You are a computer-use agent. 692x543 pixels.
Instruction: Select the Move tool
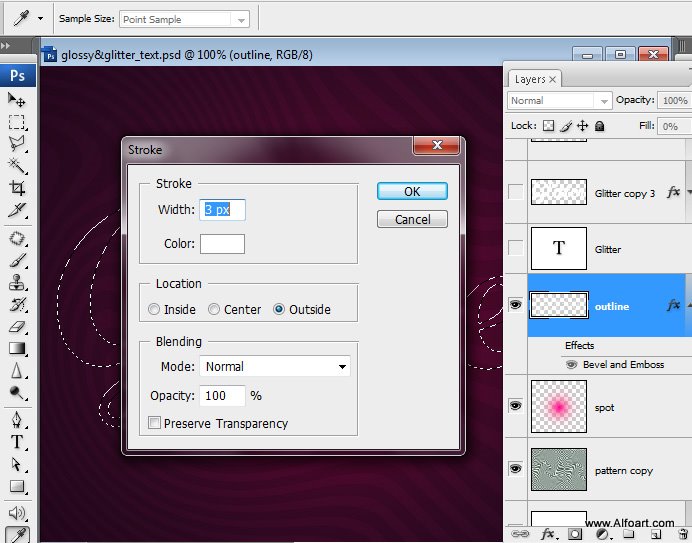click(17, 100)
